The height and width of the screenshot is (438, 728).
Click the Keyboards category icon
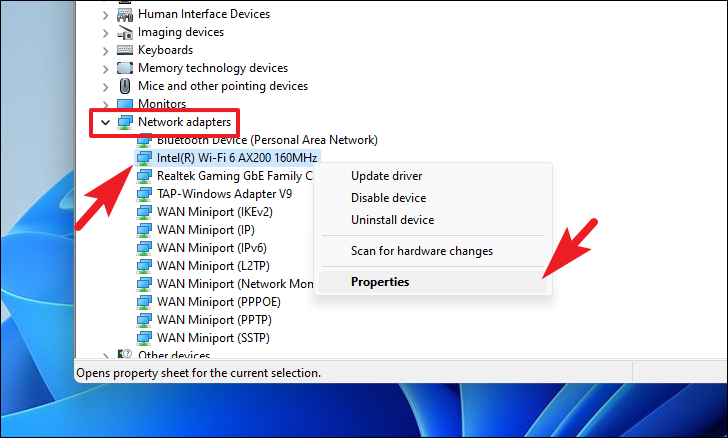[x=125, y=50]
